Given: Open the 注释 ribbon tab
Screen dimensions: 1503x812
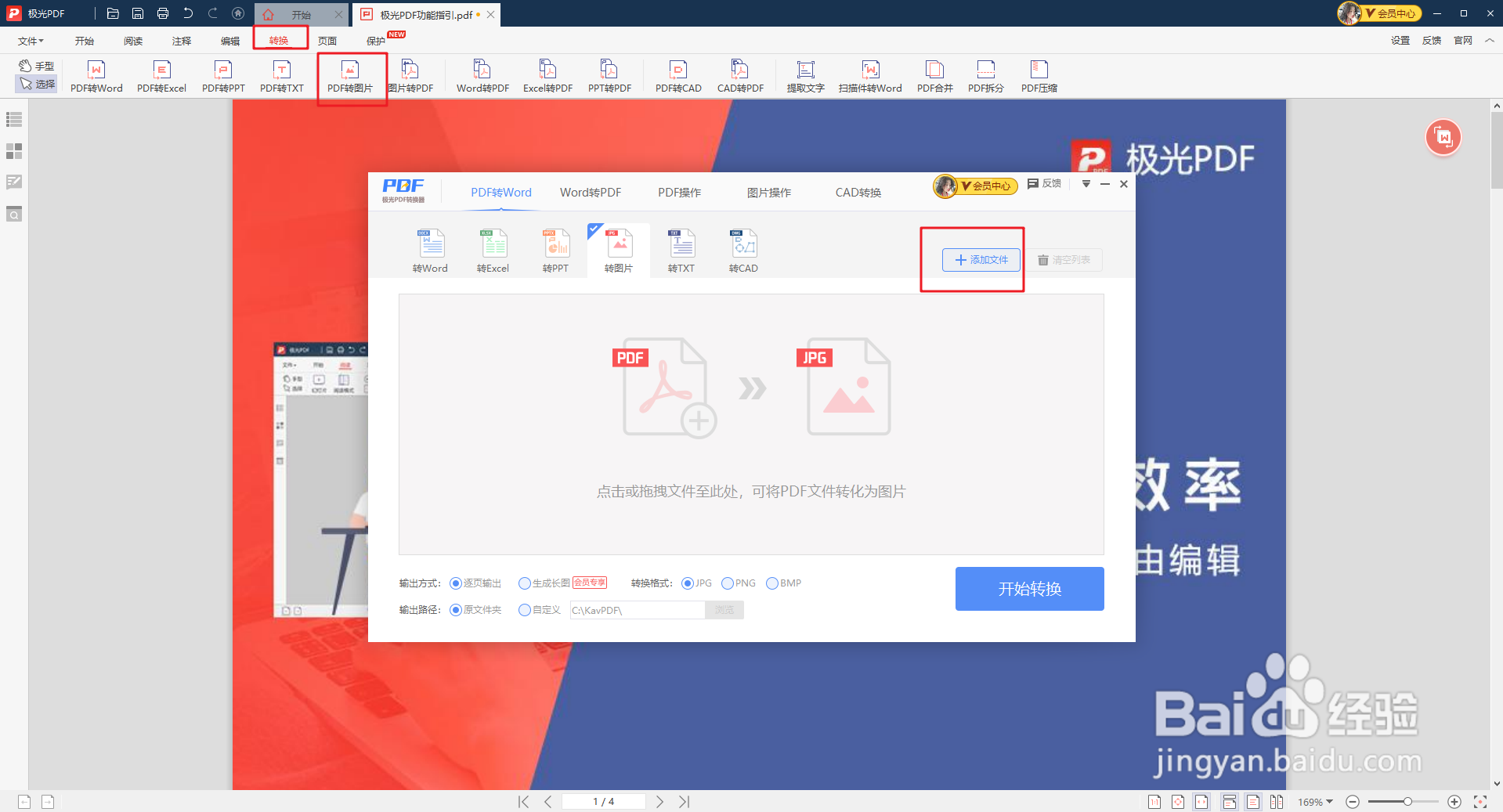Looking at the screenshot, I should (182, 41).
